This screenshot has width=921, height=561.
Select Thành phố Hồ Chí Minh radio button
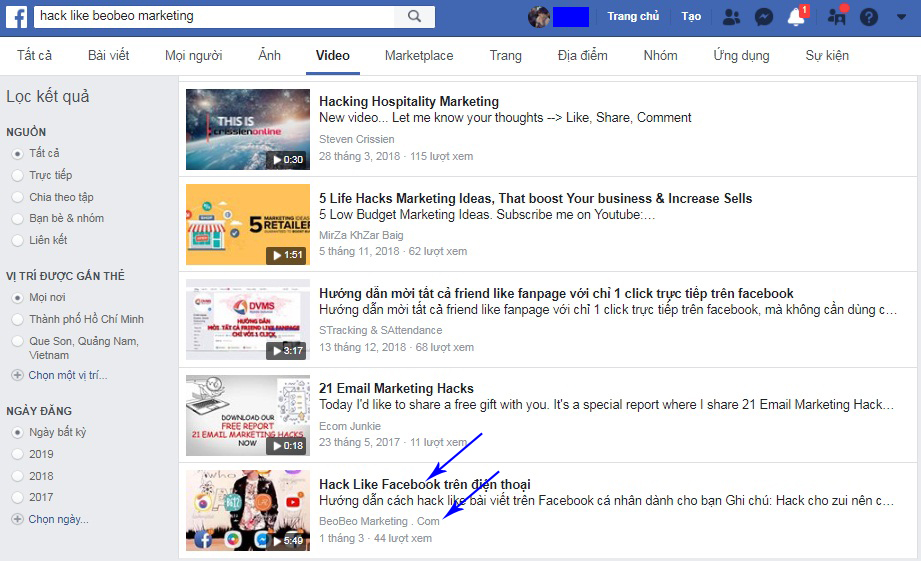click(18, 320)
